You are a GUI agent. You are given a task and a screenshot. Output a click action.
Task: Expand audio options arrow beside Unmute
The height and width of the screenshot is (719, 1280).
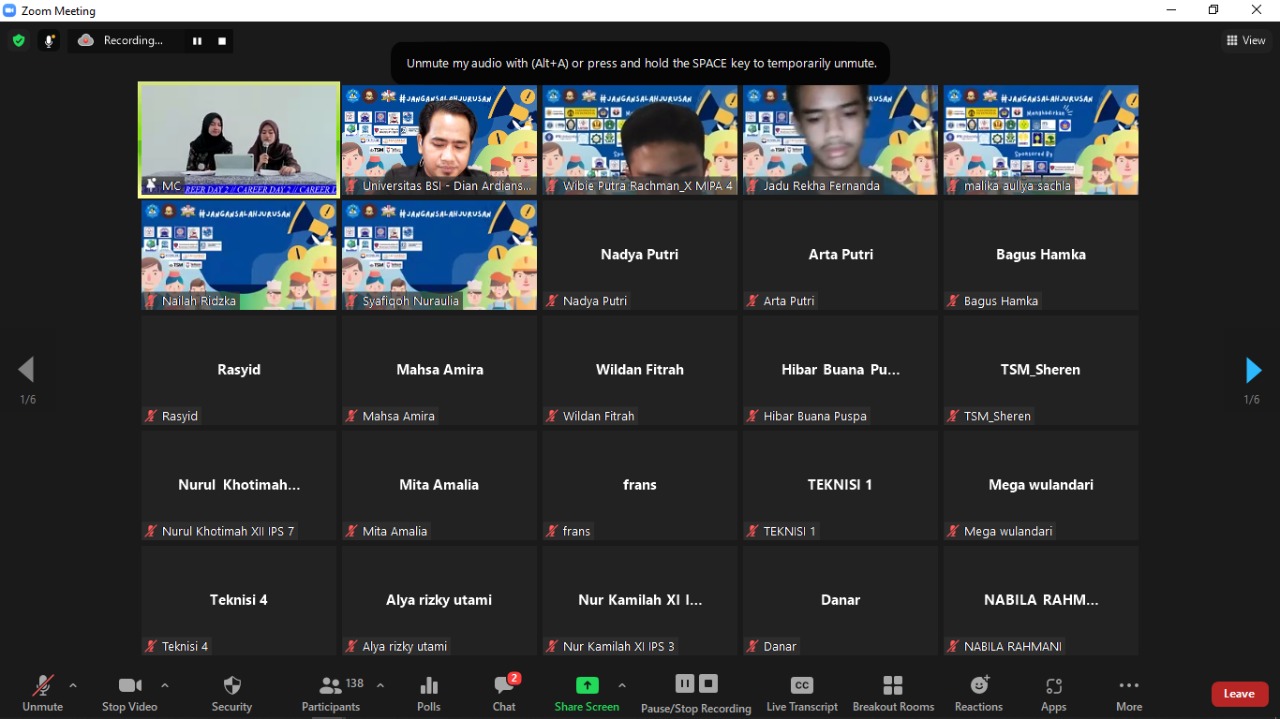[72, 686]
